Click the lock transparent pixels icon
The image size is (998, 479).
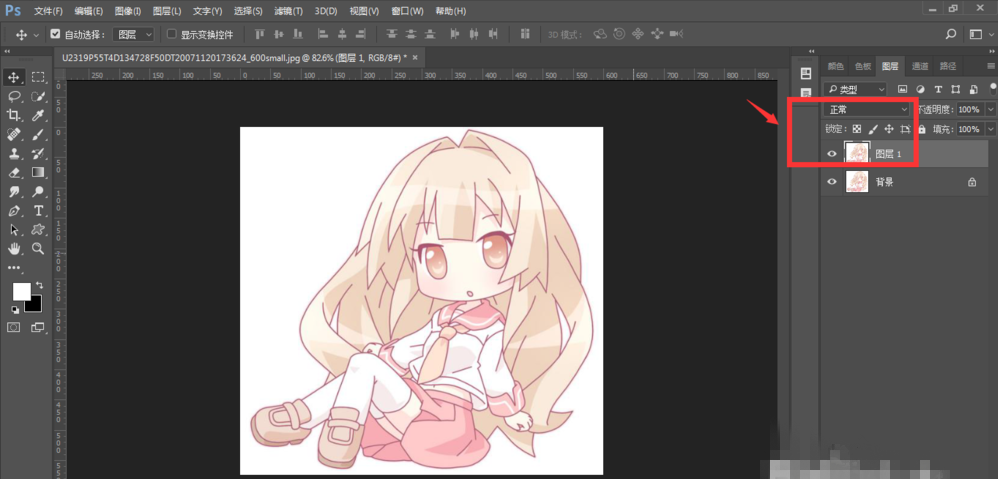point(857,129)
